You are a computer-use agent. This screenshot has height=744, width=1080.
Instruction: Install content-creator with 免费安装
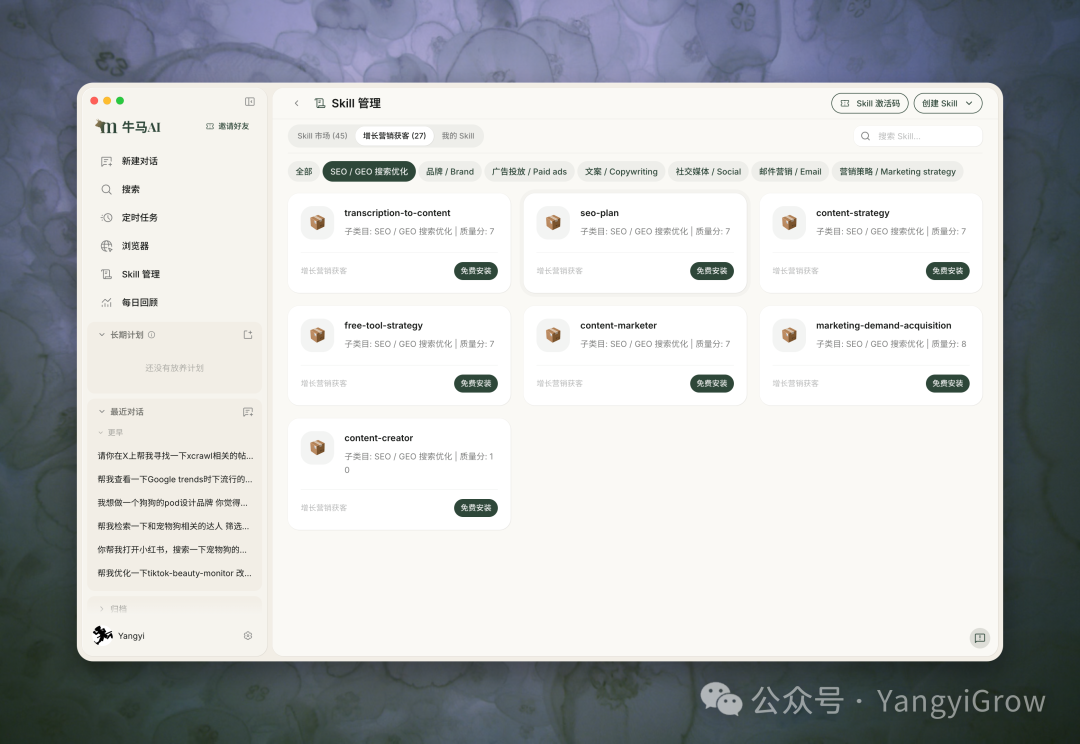[476, 508]
